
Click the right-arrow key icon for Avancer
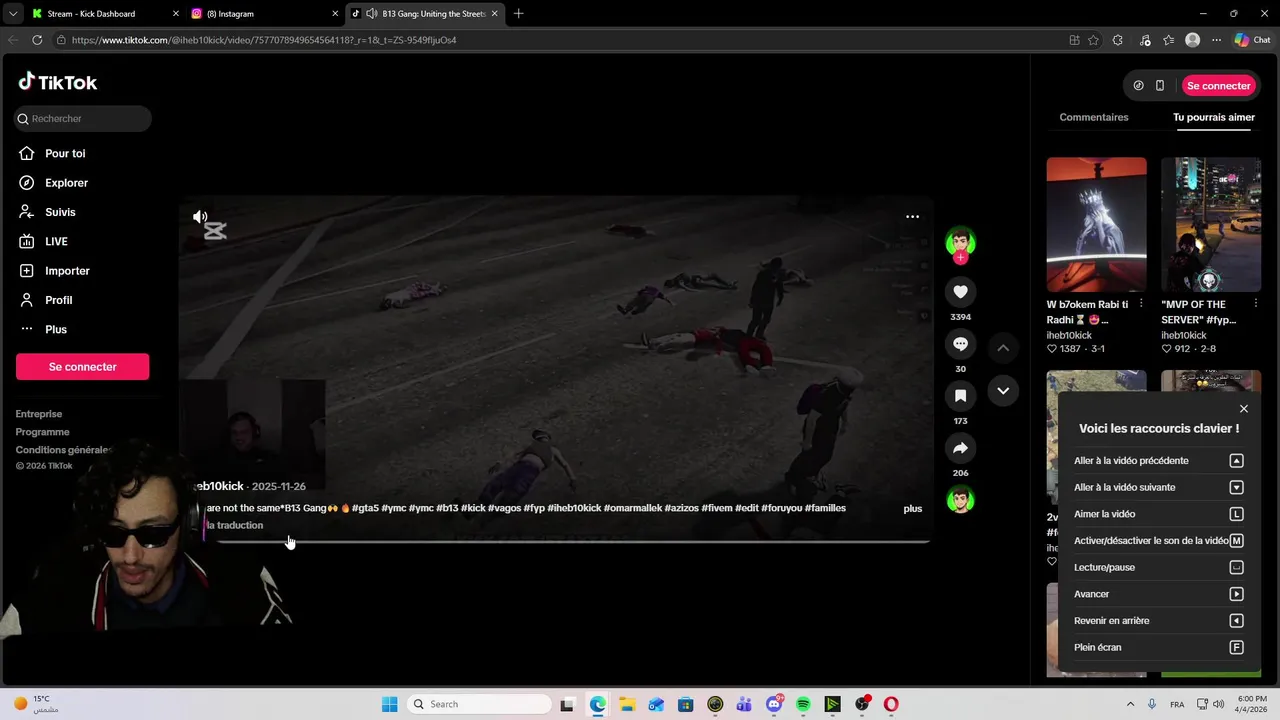[x=1236, y=594]
